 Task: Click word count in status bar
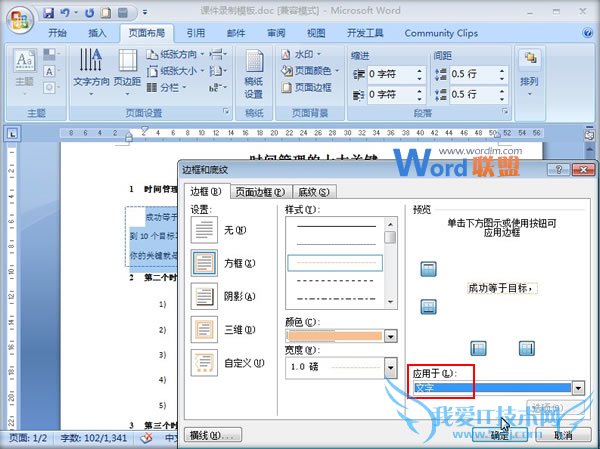93,438
